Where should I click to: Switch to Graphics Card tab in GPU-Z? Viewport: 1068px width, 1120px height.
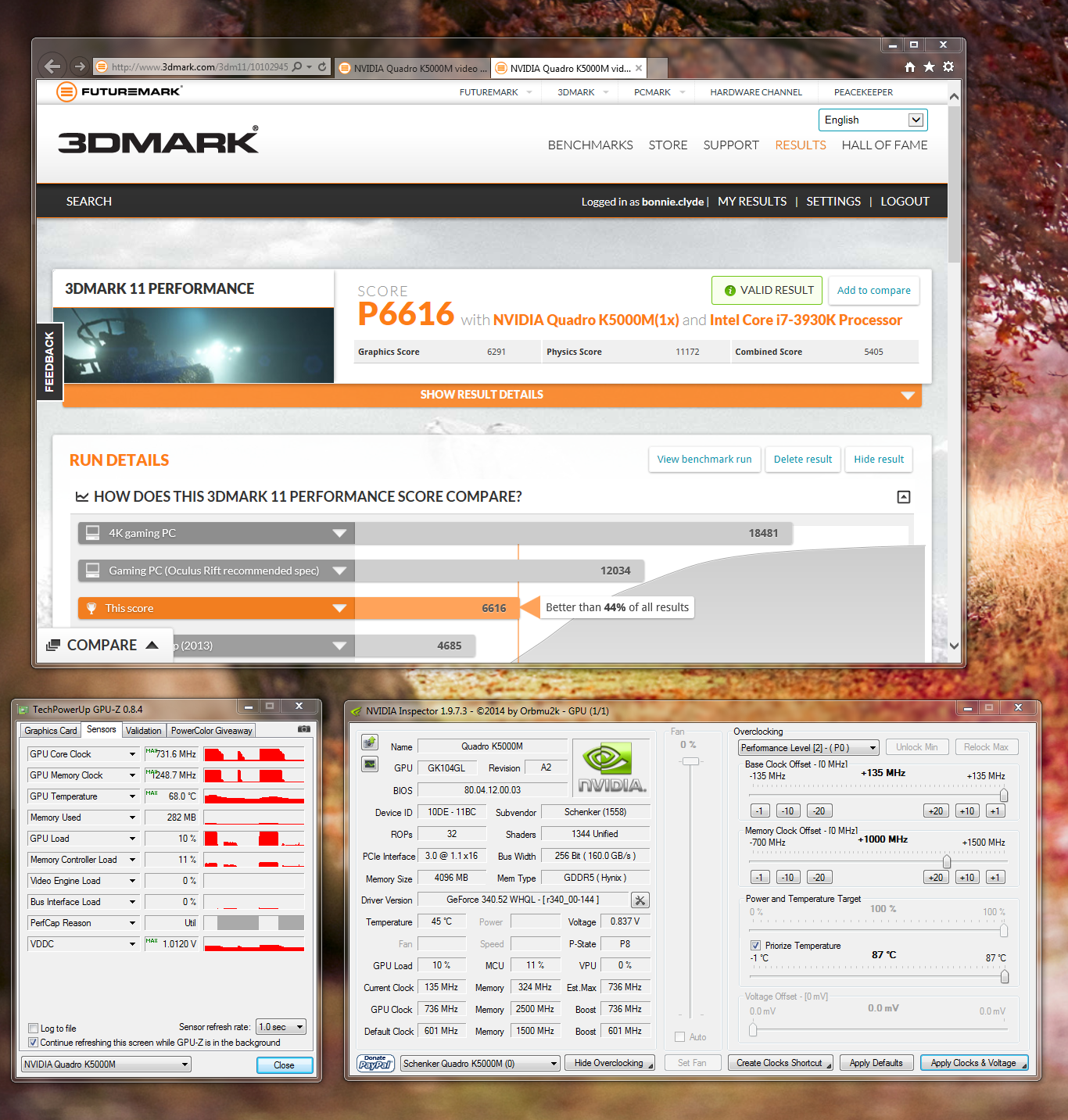click(x=51, y=731)
